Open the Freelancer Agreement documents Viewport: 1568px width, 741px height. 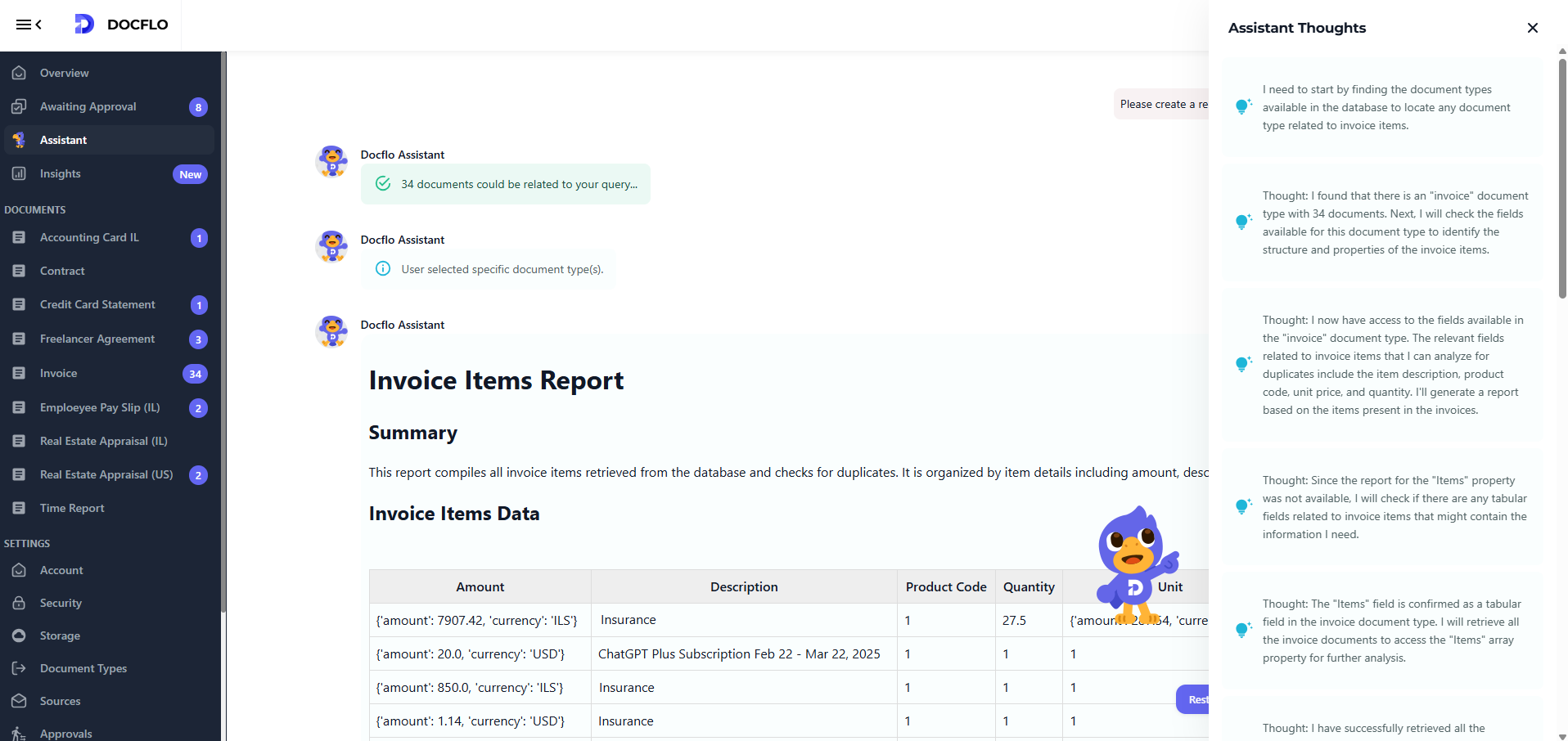(97, 339)
